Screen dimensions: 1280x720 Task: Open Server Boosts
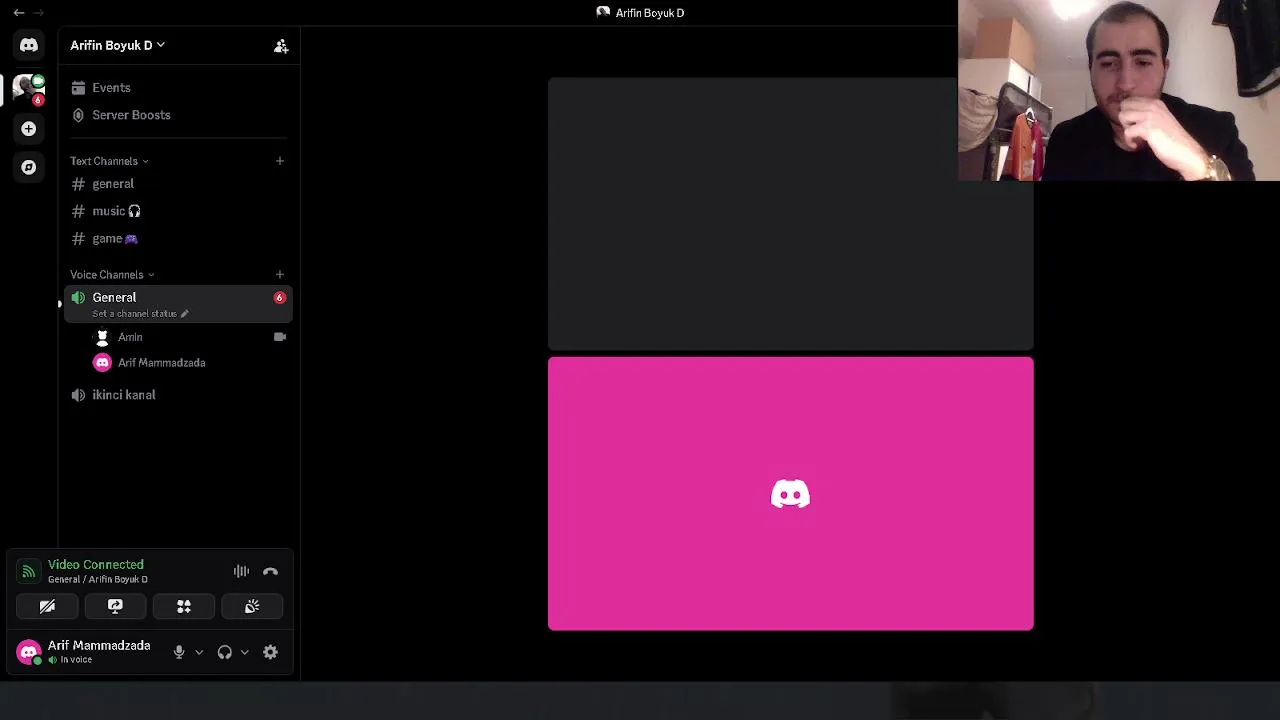pos(178,115)
